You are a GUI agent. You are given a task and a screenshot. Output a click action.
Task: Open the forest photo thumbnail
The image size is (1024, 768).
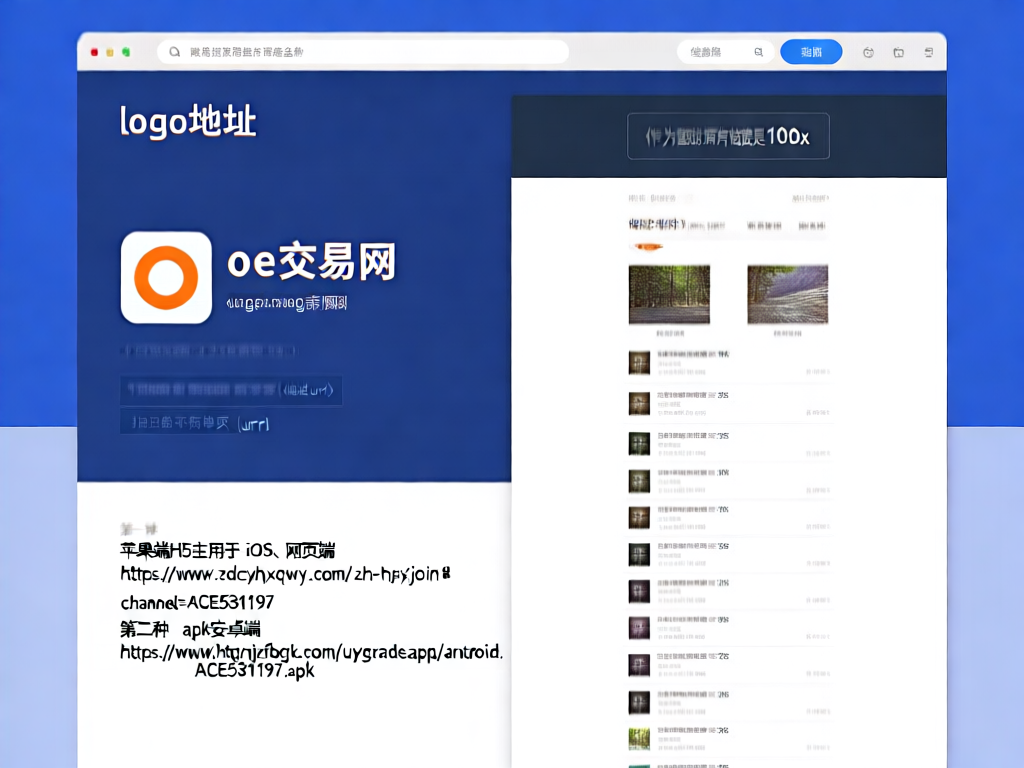669,294
